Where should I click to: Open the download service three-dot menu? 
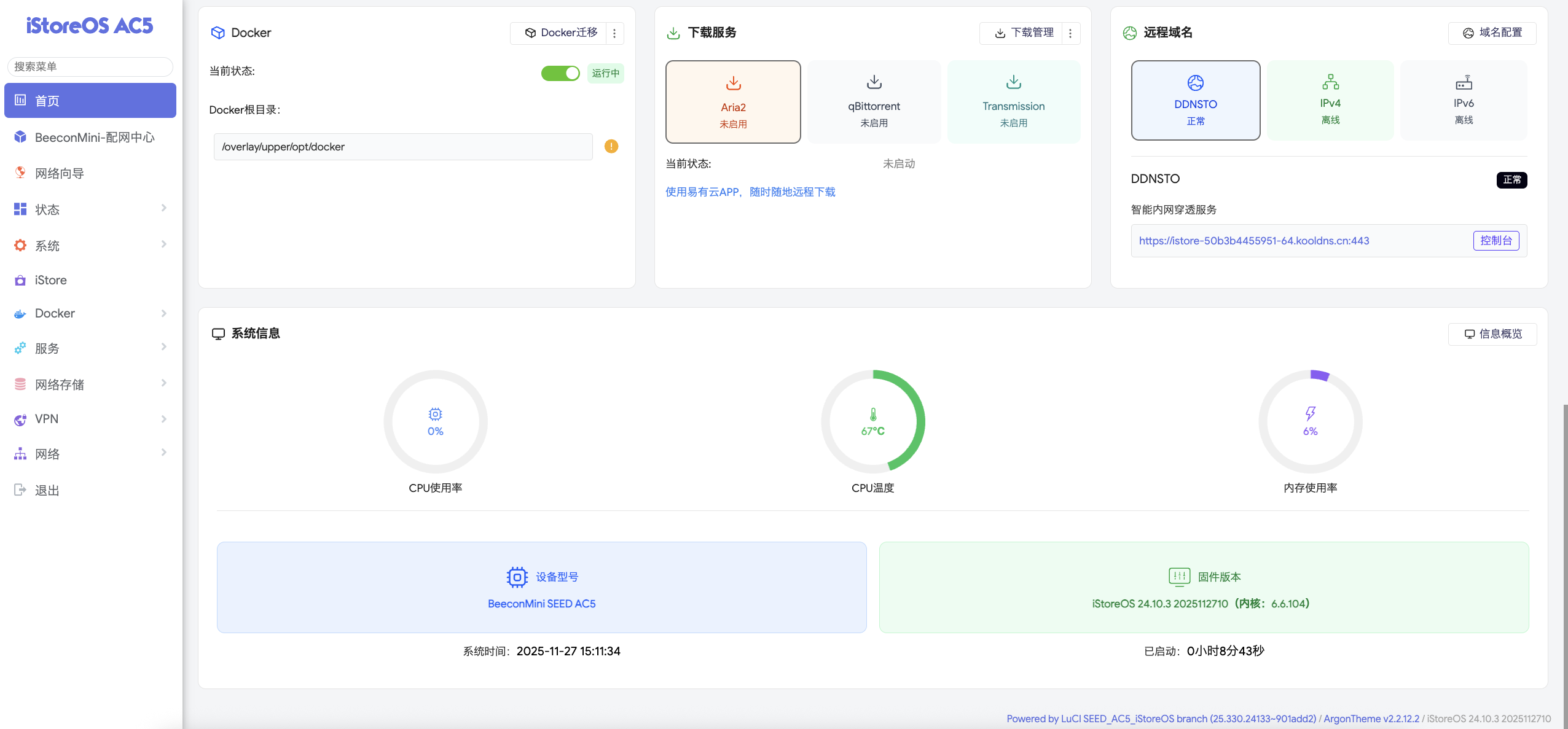click(1070, 33)
